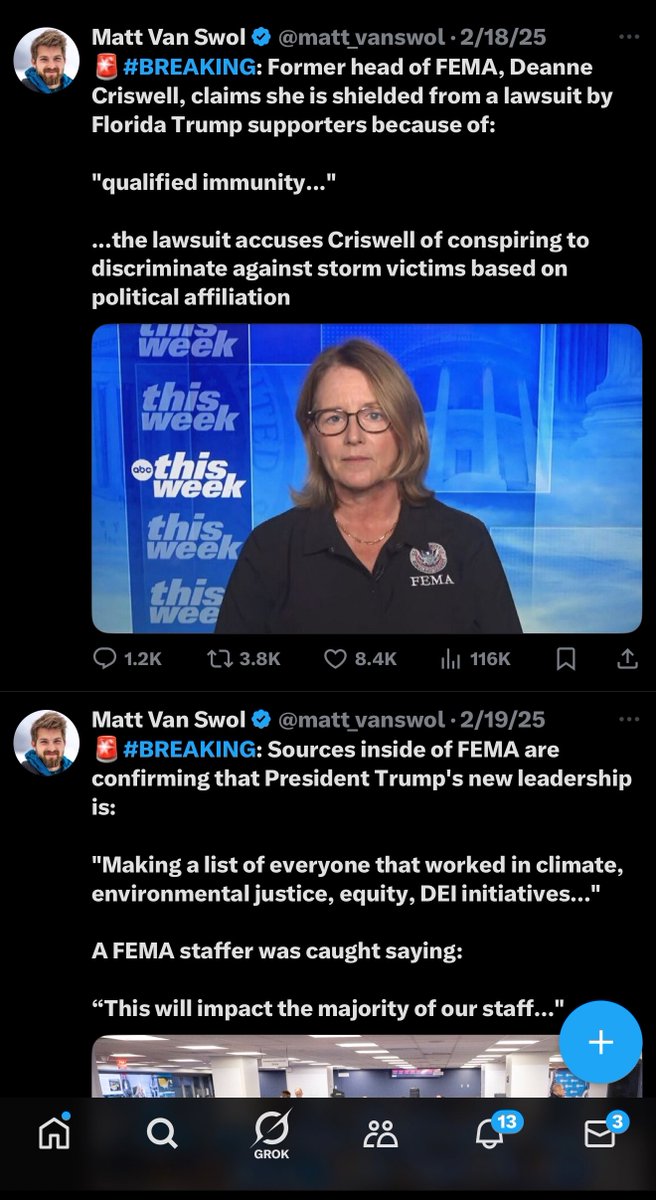
Task: Reply to the Deanne Criswell post
Action: tap(105, 658)
